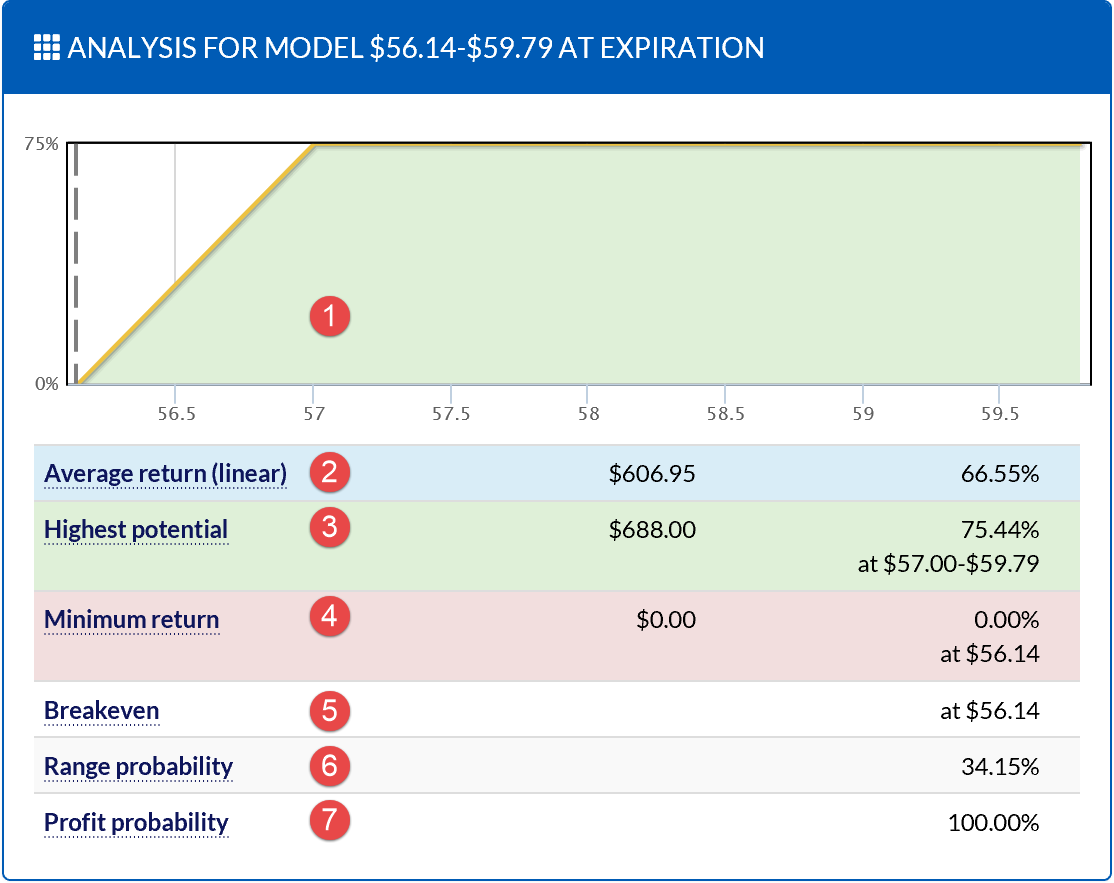Viewport: 1114px width, 883px height.
Task: Open the Highest potential definition
Action: coord(135,529)
